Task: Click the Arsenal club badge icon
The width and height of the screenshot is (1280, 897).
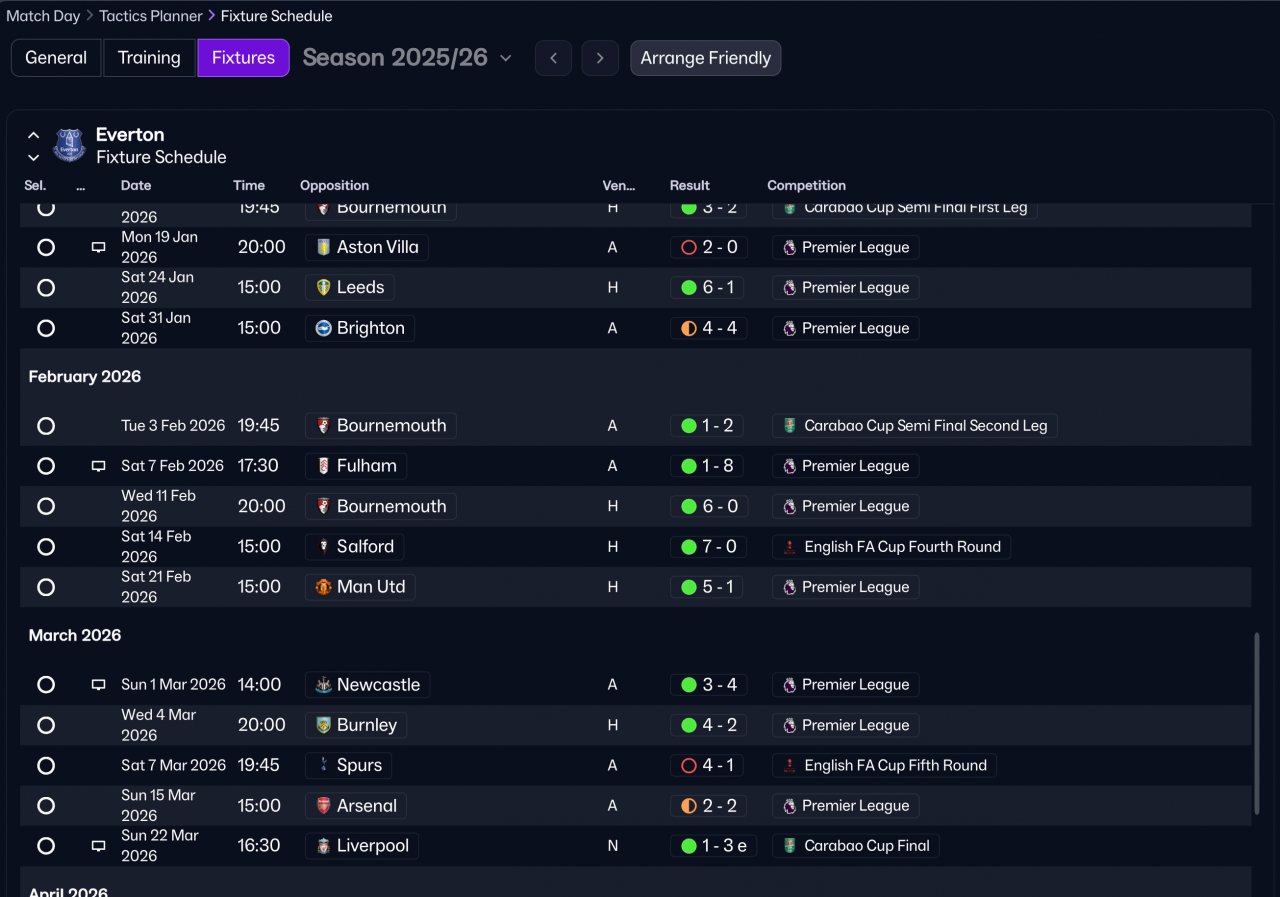Action: 323,806
